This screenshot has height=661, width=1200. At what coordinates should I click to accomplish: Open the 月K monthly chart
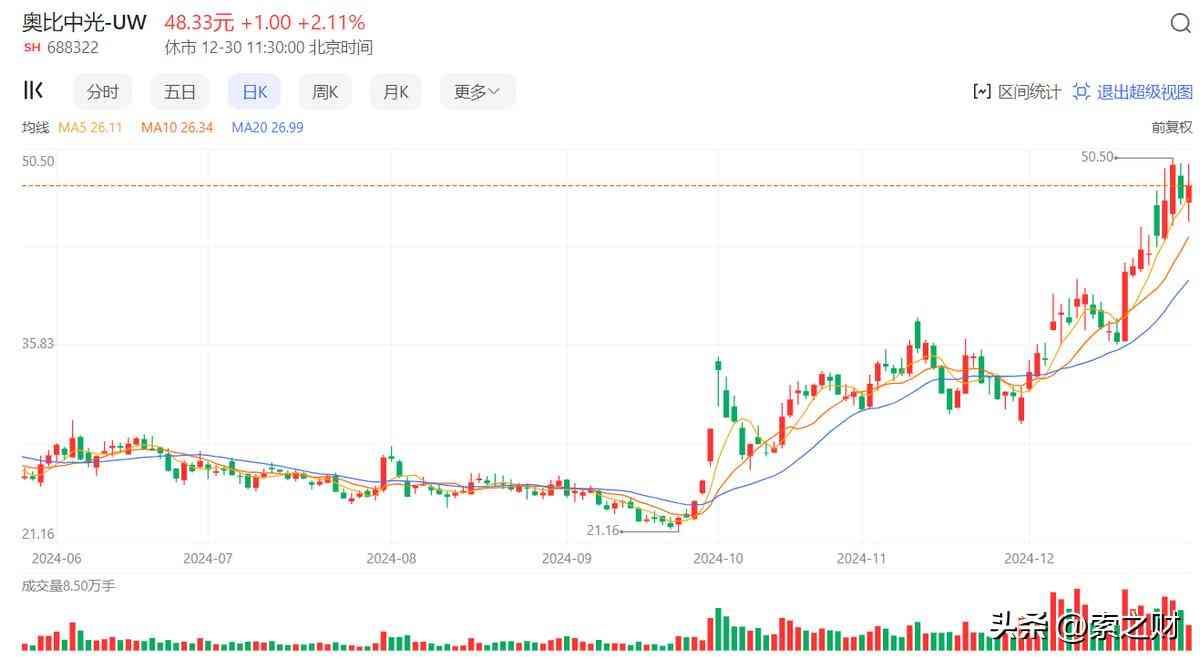pyautogui.click(x=396, y=92)
